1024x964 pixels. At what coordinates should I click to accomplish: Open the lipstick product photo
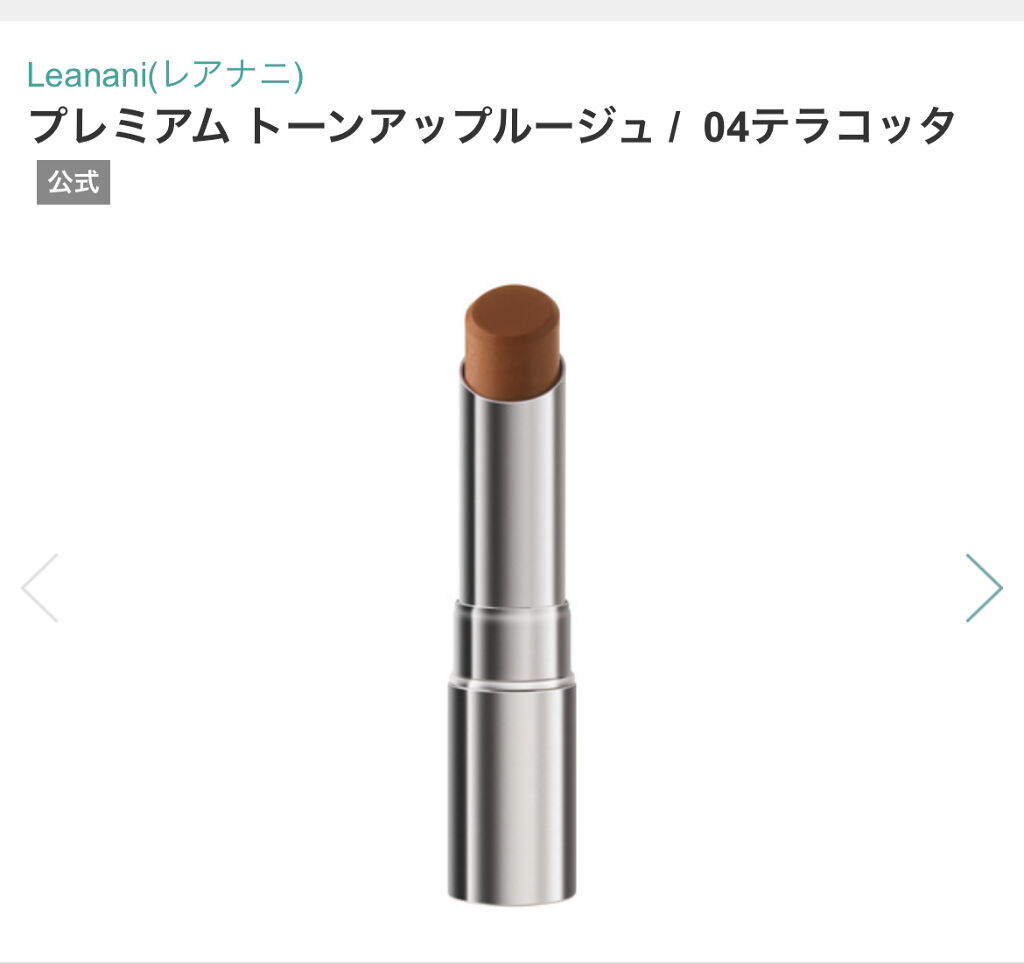[x=513, y=594]
